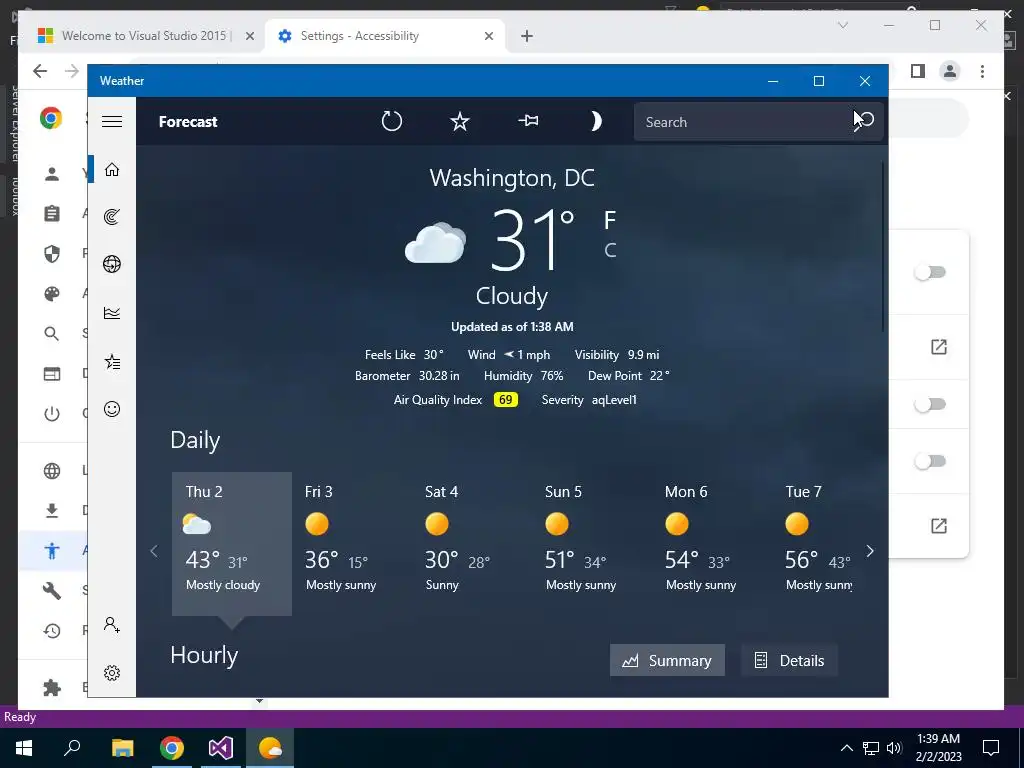The image size is (1024, 768).
Task: Pin the forecast to Start
Action: pyautogui.click(x=528, y=121)
